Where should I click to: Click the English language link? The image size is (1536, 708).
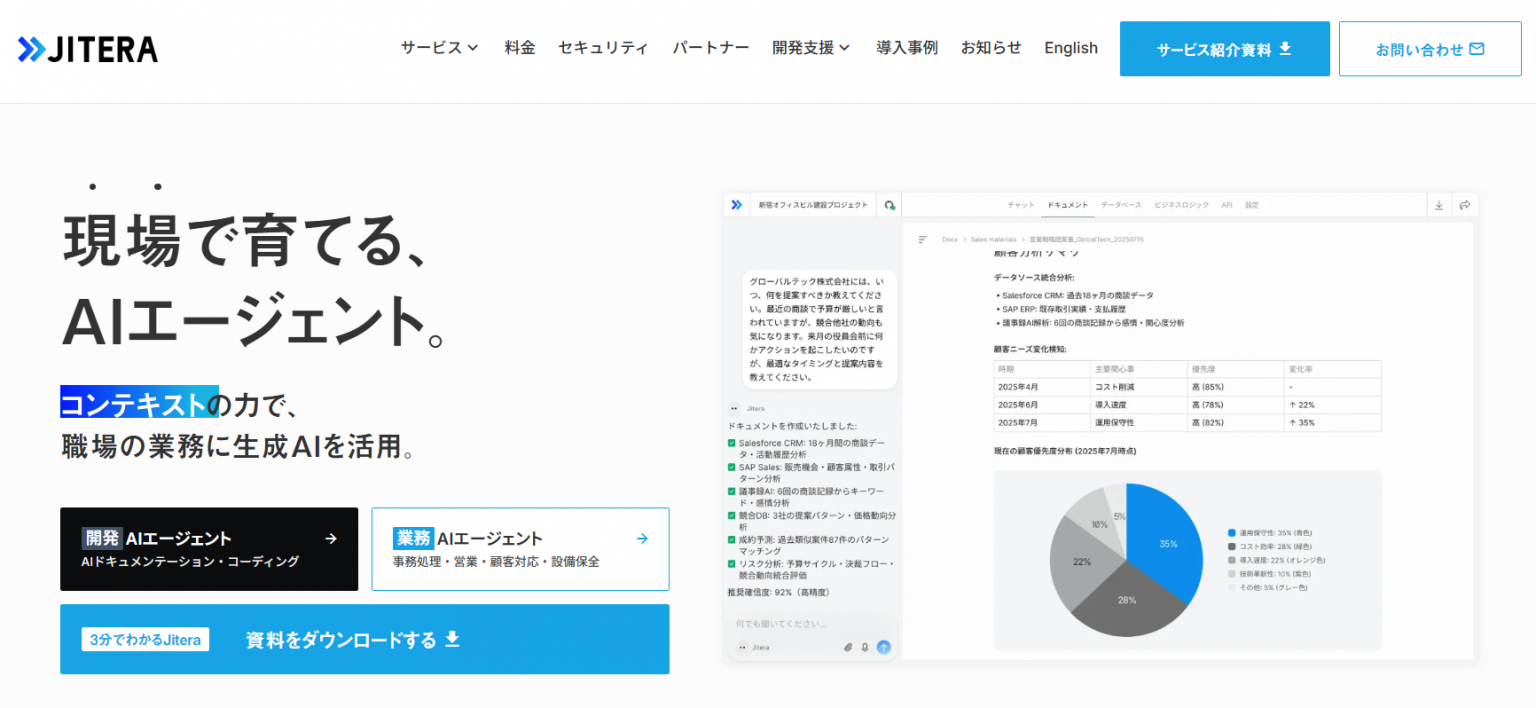click(x=1071, y=47)
